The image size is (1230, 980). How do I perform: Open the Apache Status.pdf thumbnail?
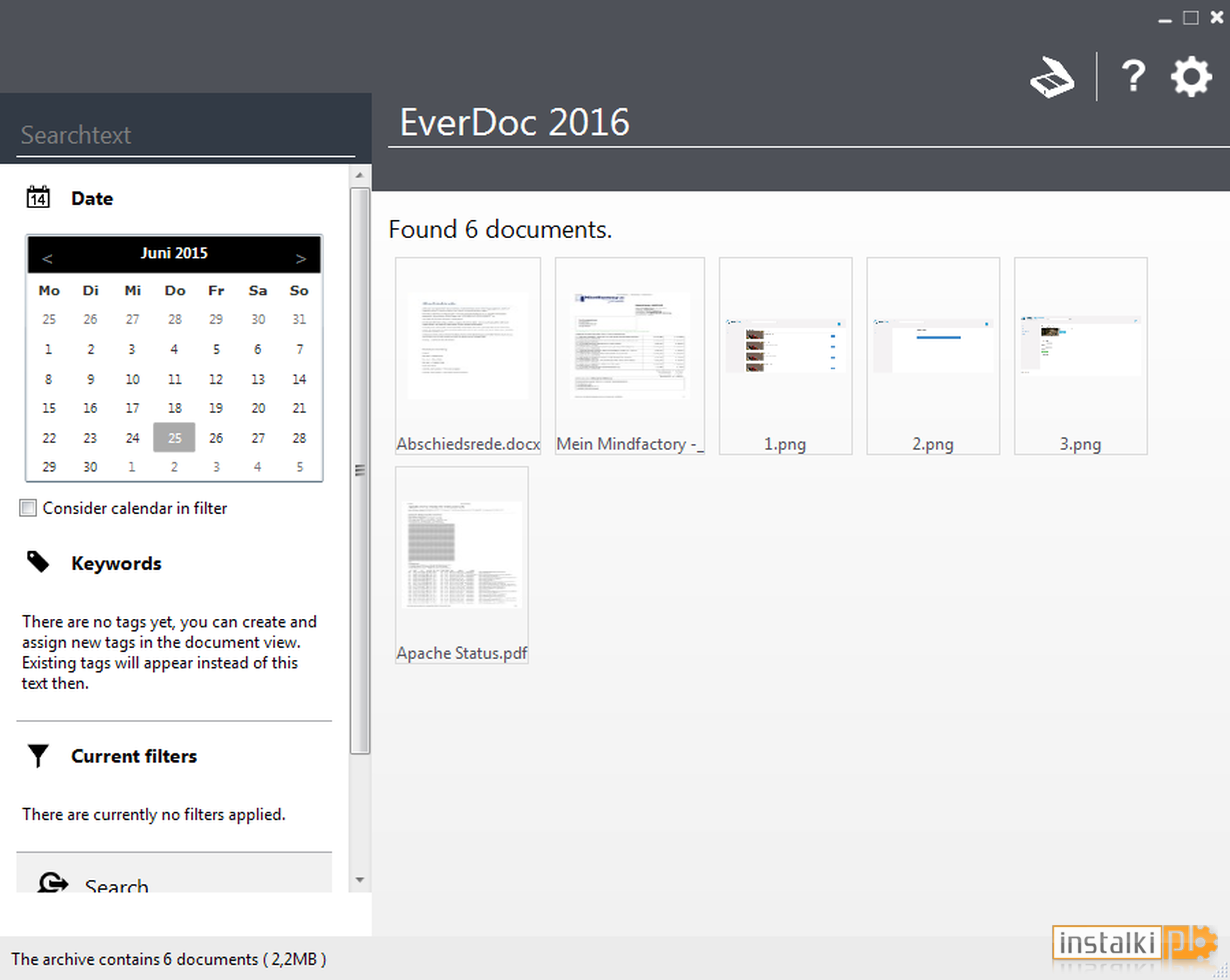[462, 565]
